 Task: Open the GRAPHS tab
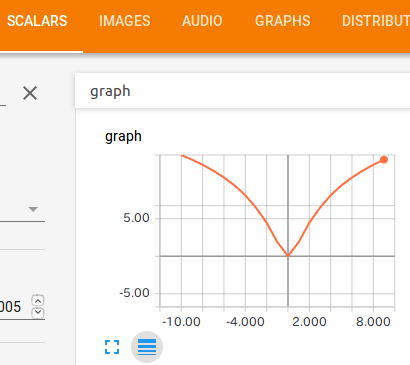[x=283, y=21]
